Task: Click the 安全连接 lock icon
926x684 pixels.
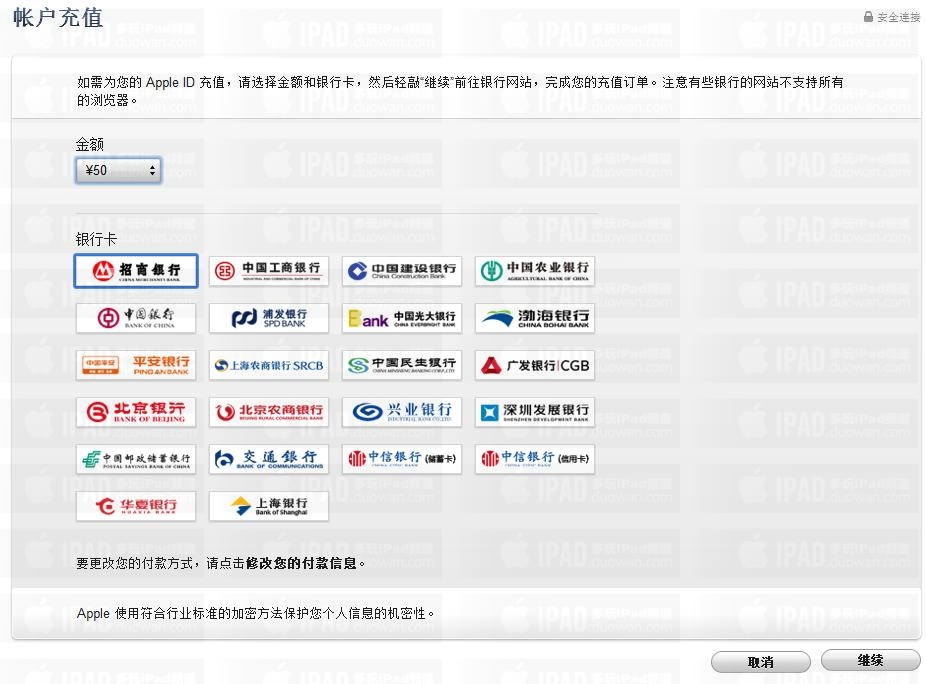Action: [868, 17]
